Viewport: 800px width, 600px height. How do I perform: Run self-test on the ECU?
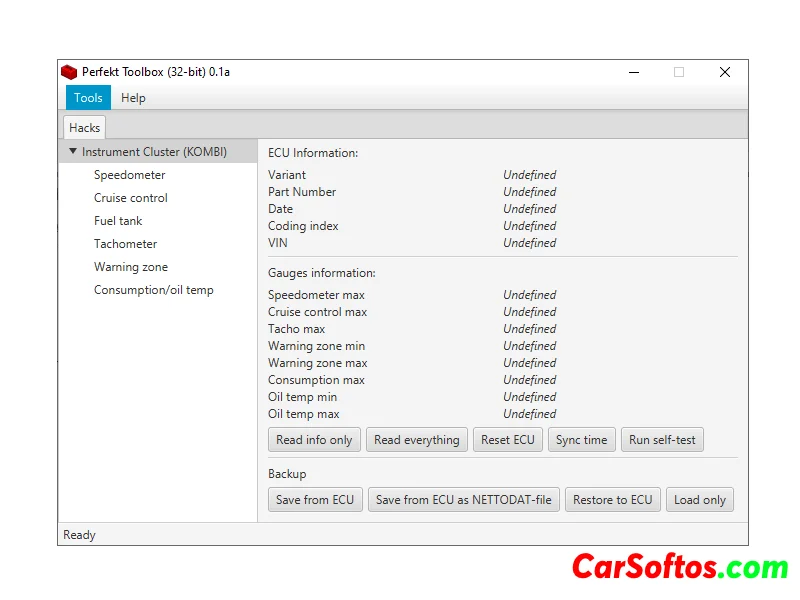pos(662,440)
